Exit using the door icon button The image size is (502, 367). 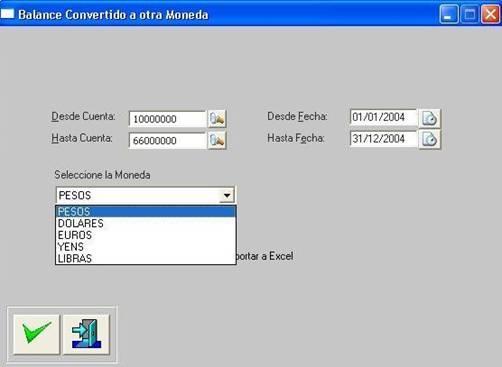click(x=86, y=334)
